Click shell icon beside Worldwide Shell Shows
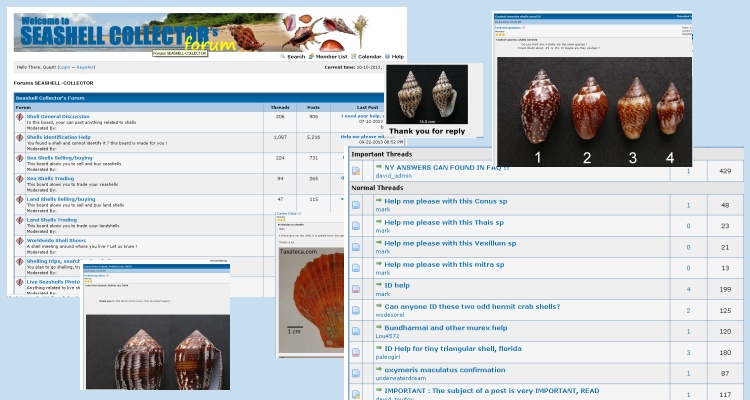 pyautogui.click(x=20, y=241)
